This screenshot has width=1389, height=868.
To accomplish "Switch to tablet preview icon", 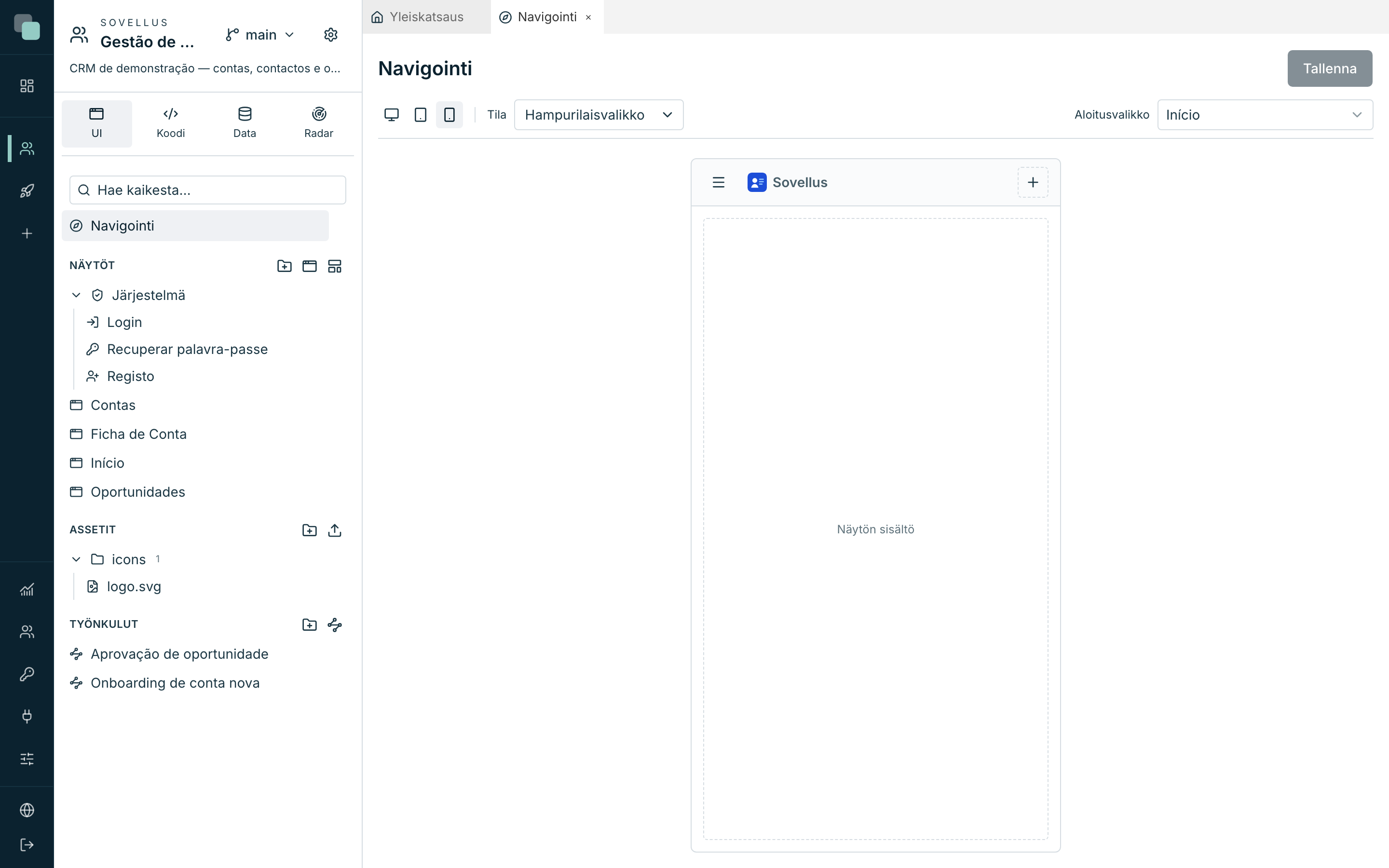I will click(x=420, y=115).
